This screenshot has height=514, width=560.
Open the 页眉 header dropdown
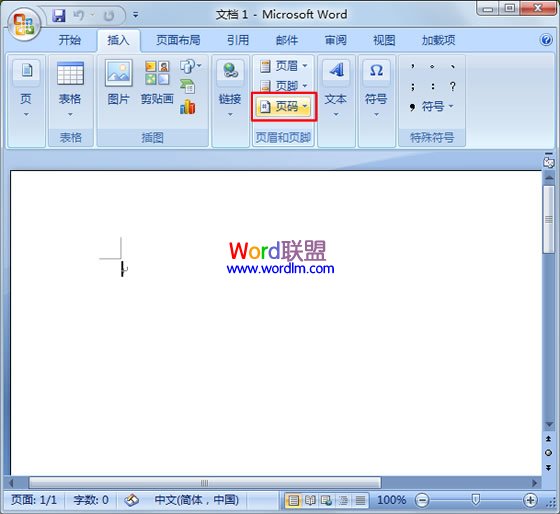(284, 66)
